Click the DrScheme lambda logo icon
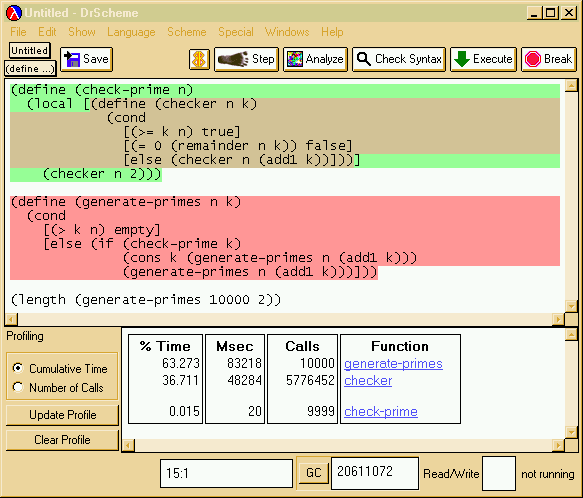This screenshot has width=583, height=498. click(x=14, y=13)
